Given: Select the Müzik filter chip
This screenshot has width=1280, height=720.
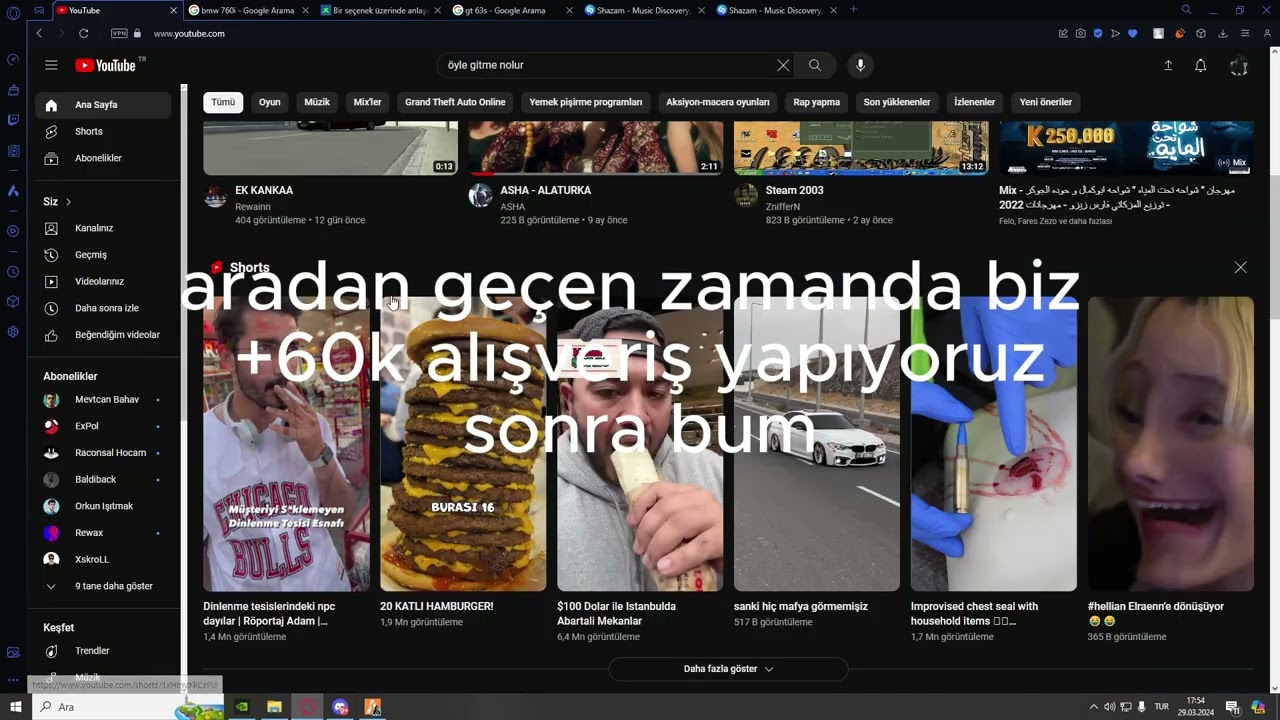Looking at the screenshot, I should tap(317, 102).
